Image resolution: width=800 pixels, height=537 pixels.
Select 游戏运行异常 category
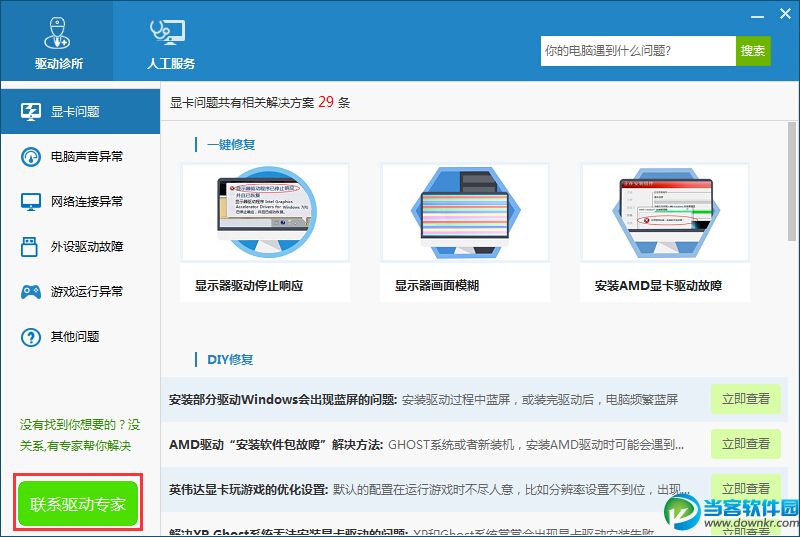pyautogui.click(x=81, y=292)
